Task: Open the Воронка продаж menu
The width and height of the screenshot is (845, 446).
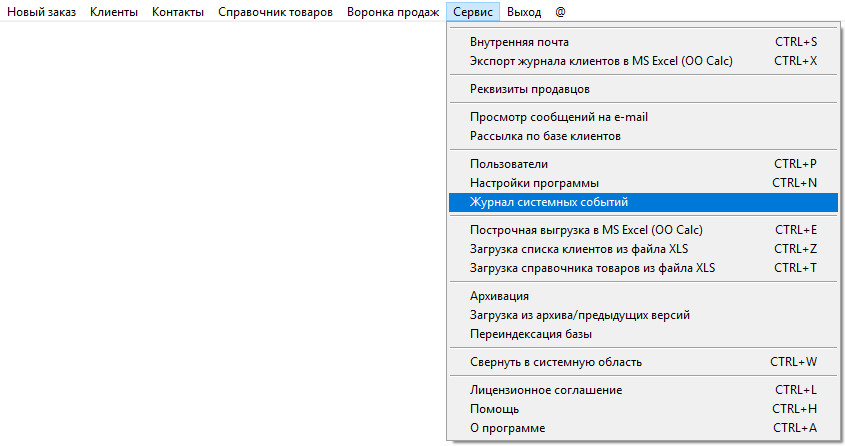Action: point(393,12)
